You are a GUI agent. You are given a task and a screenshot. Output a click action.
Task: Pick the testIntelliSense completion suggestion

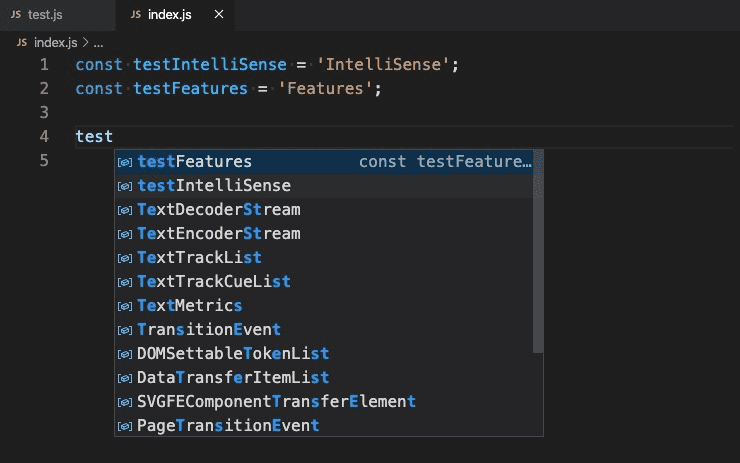coord(214,186)
